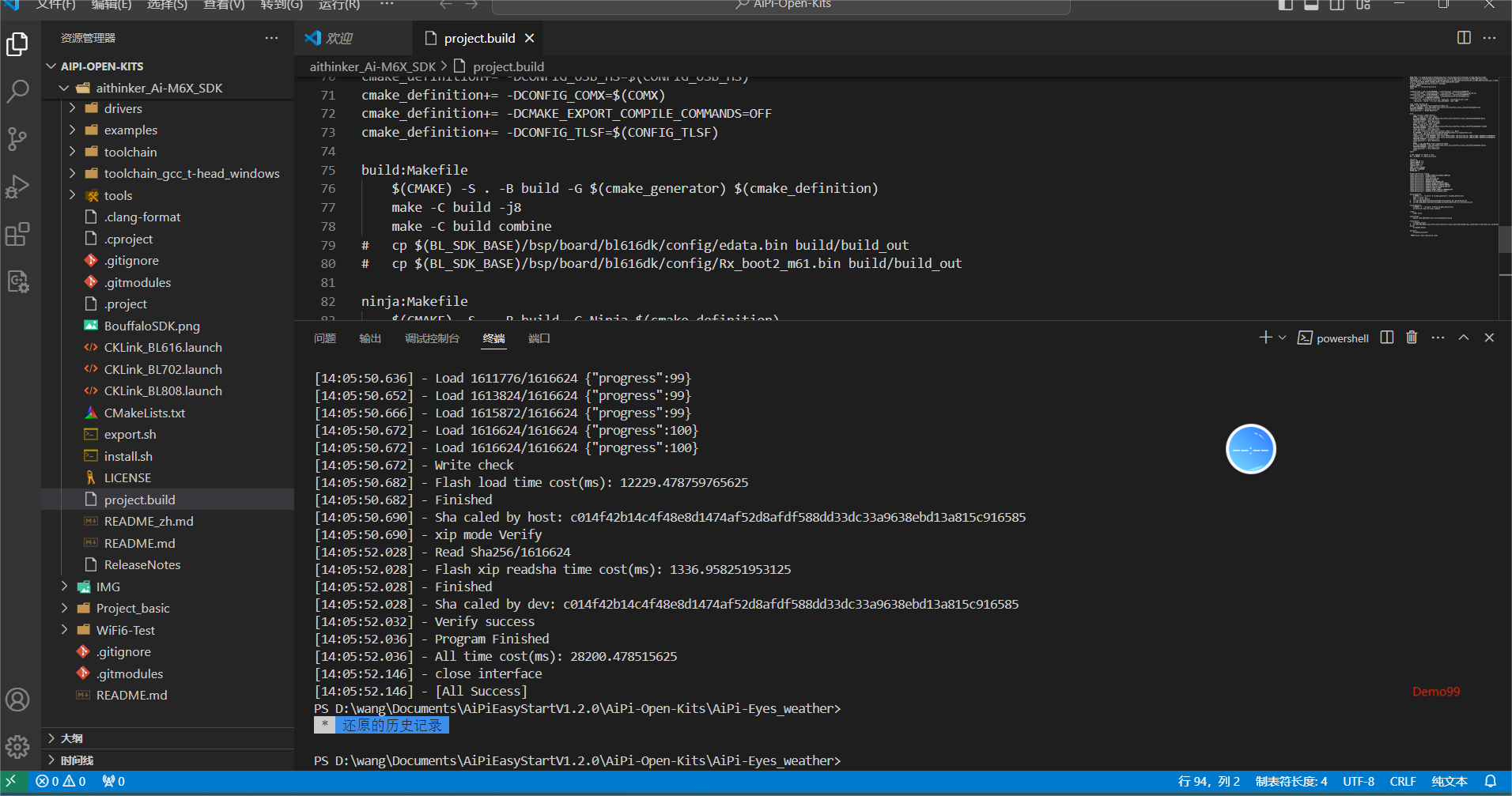
Task: Switch to the 端口 panel tab
Action: coord(539,338)
